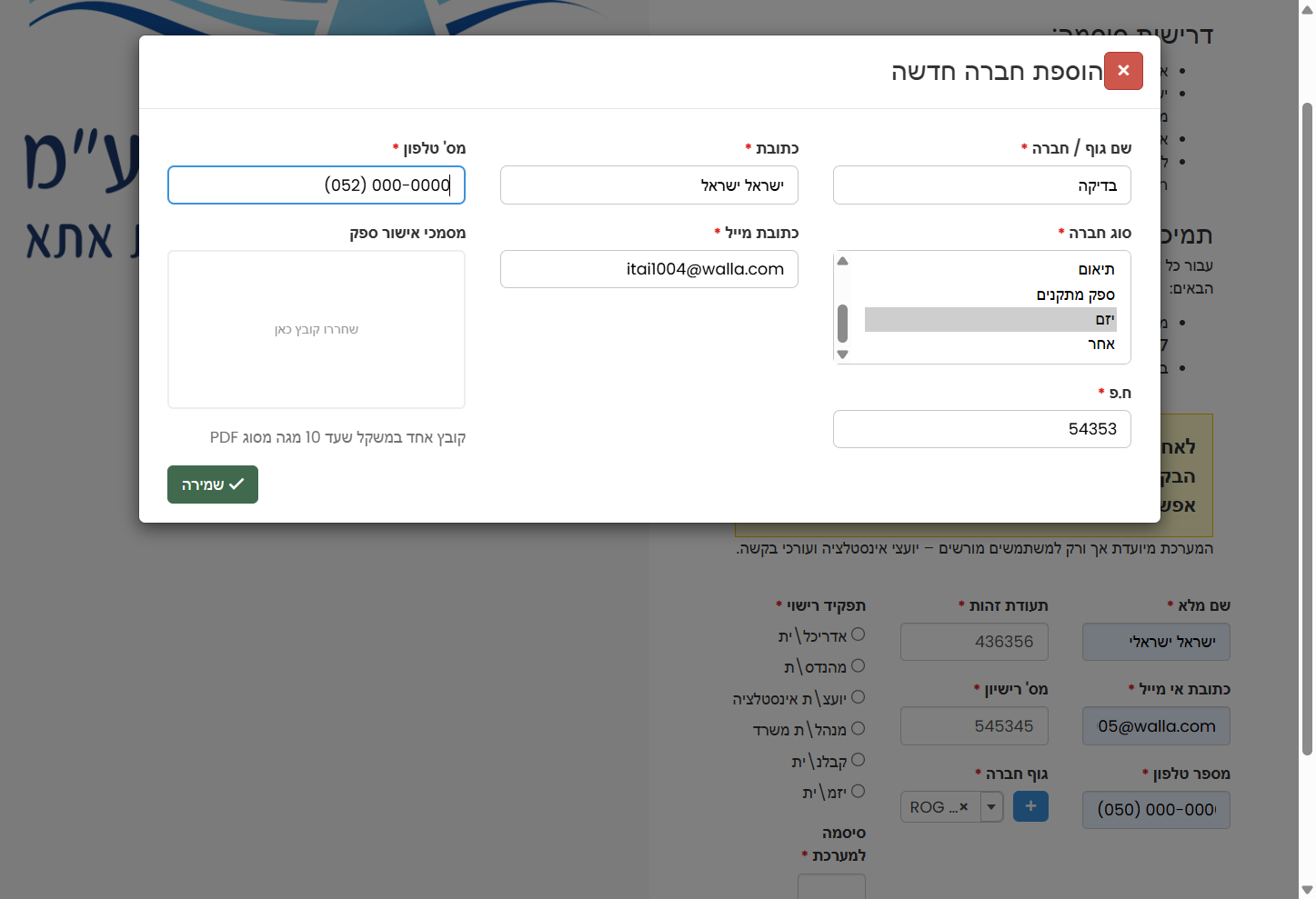Click the full name field ישראל ישראל
The image size is (1316, 899).
[1156, 642]
